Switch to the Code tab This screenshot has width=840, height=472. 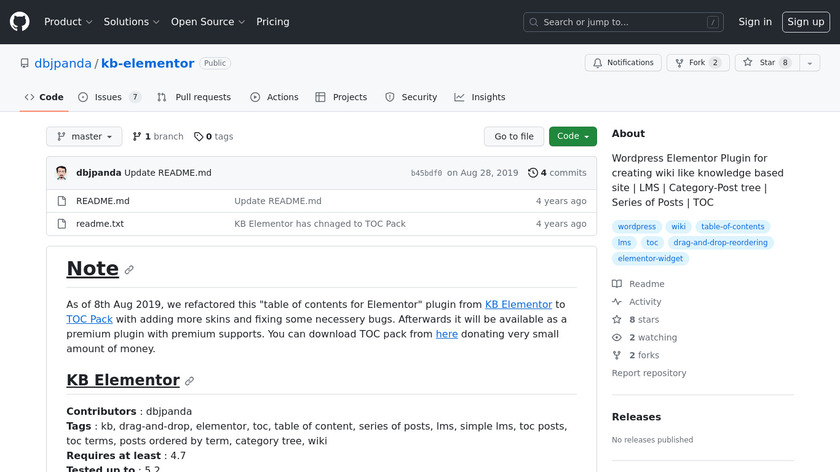[44, 97]
